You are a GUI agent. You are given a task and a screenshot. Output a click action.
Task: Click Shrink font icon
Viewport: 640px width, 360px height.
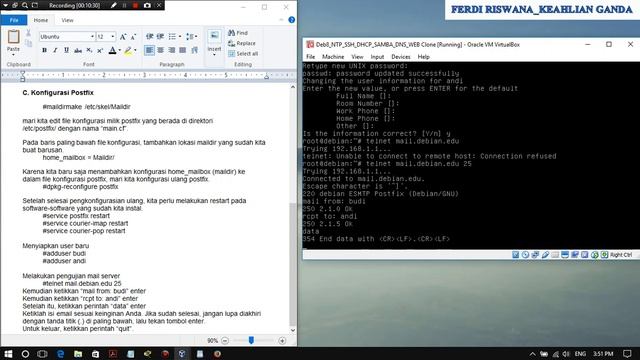pos(133,37)
